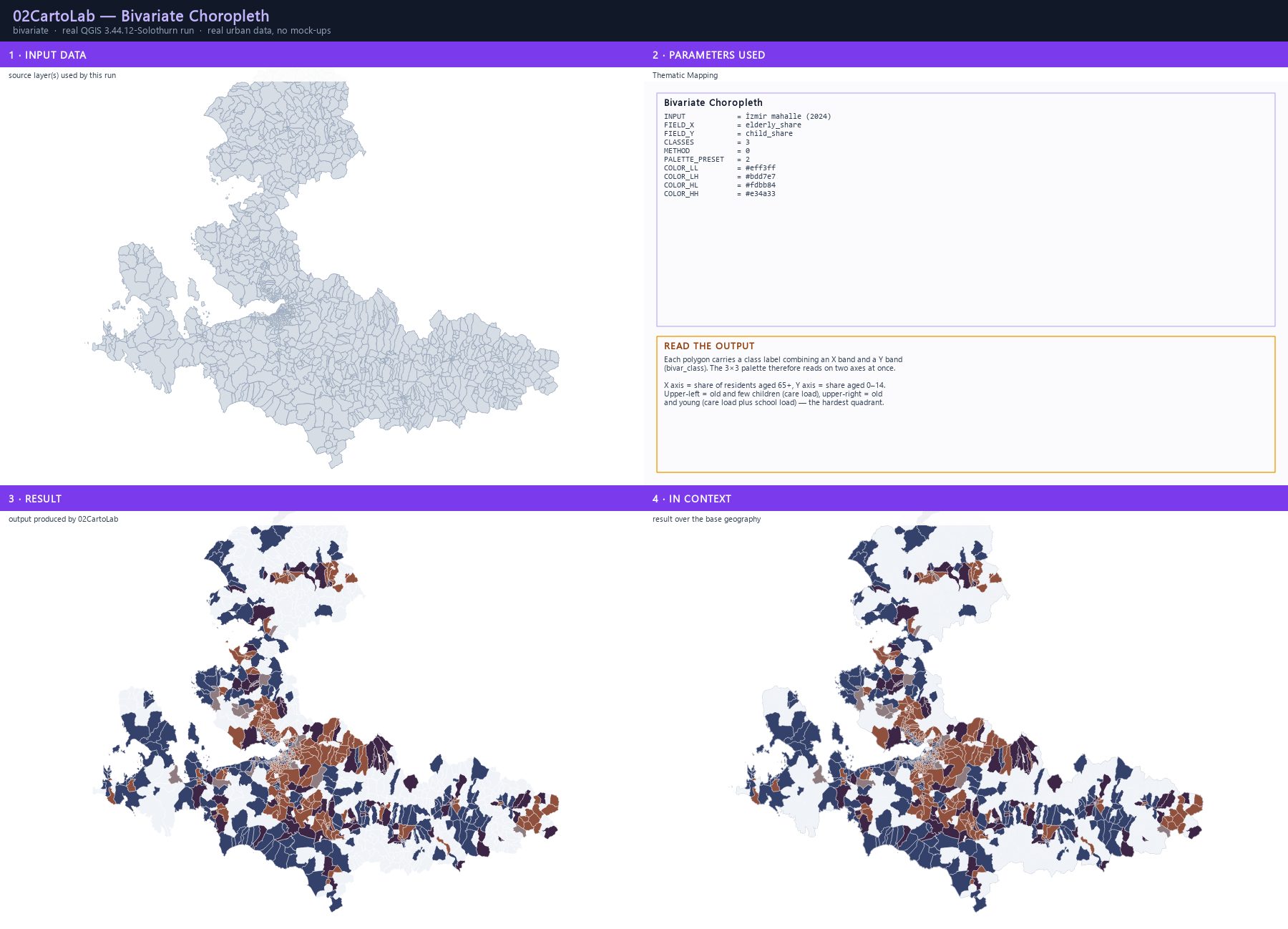1288x929 pixels.
Task: Click the 'X axis = share of residents aged 65+' line
Action: pyautogui.click(x=775, y=385)
